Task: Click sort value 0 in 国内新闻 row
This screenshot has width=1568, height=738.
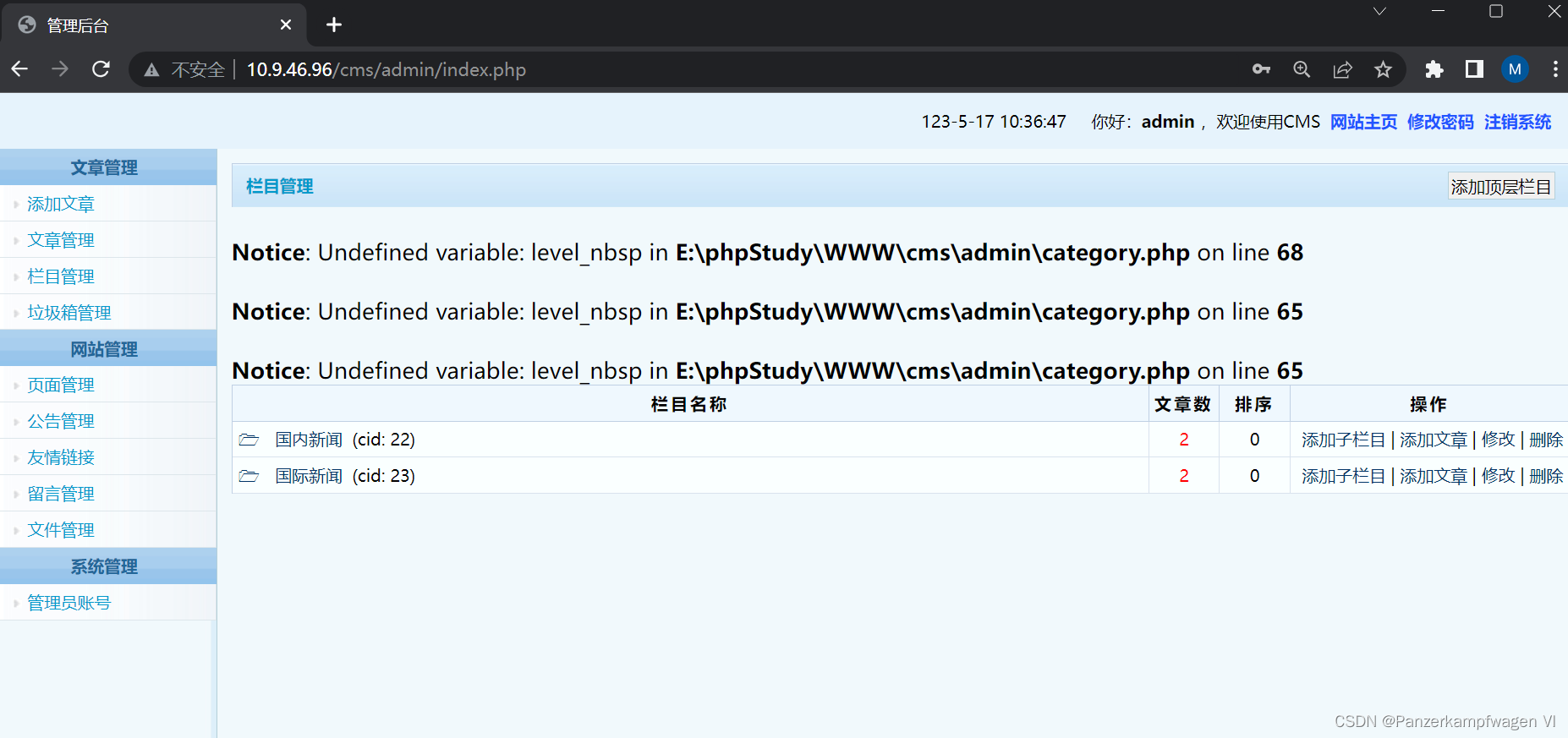Action: coord(1254,440)
